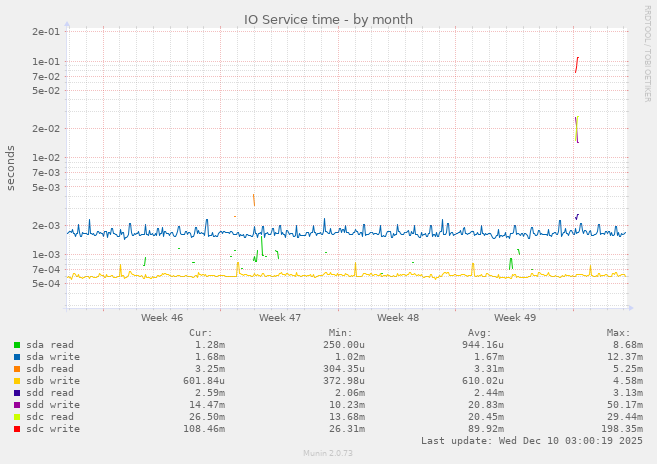The width and height of the screenshot is (657, 464).
Task: Click sdb read minimum value 304.35u
Action: click(x=344, y=369)
